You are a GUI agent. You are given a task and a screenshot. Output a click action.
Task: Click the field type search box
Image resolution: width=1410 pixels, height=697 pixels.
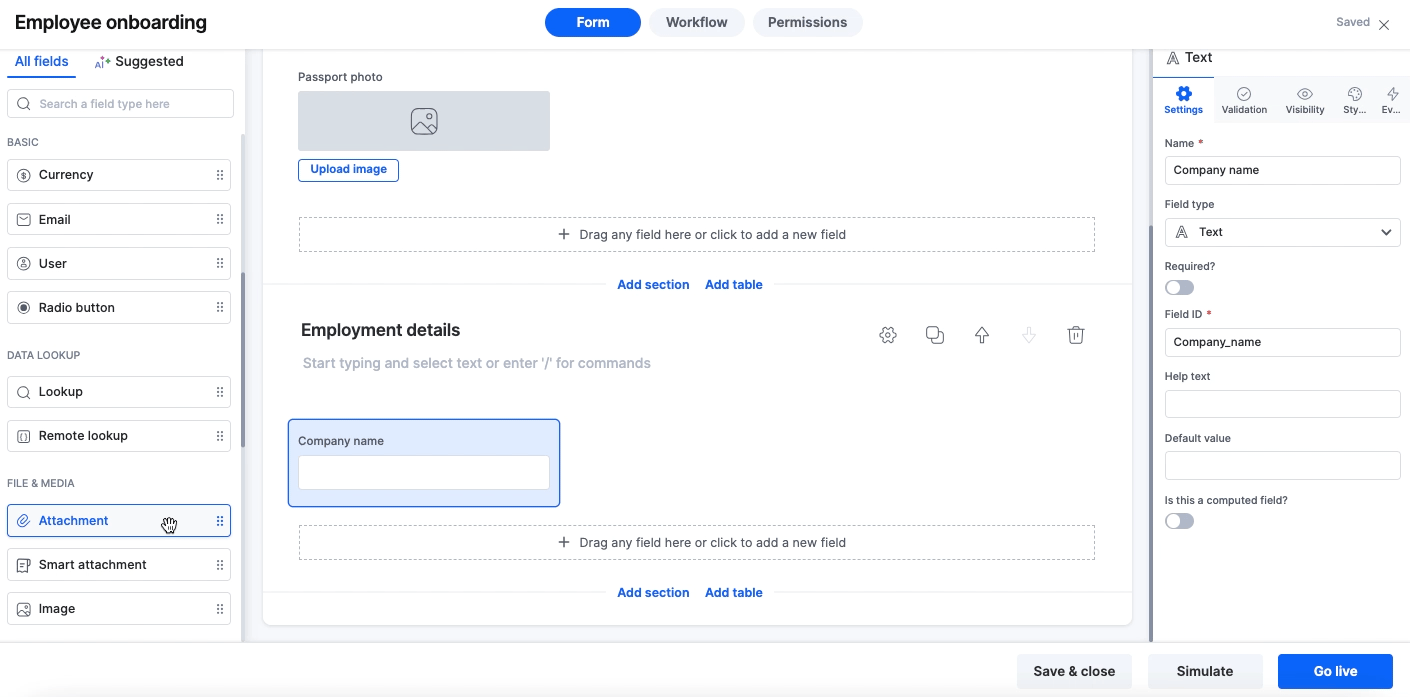point(120,104)
